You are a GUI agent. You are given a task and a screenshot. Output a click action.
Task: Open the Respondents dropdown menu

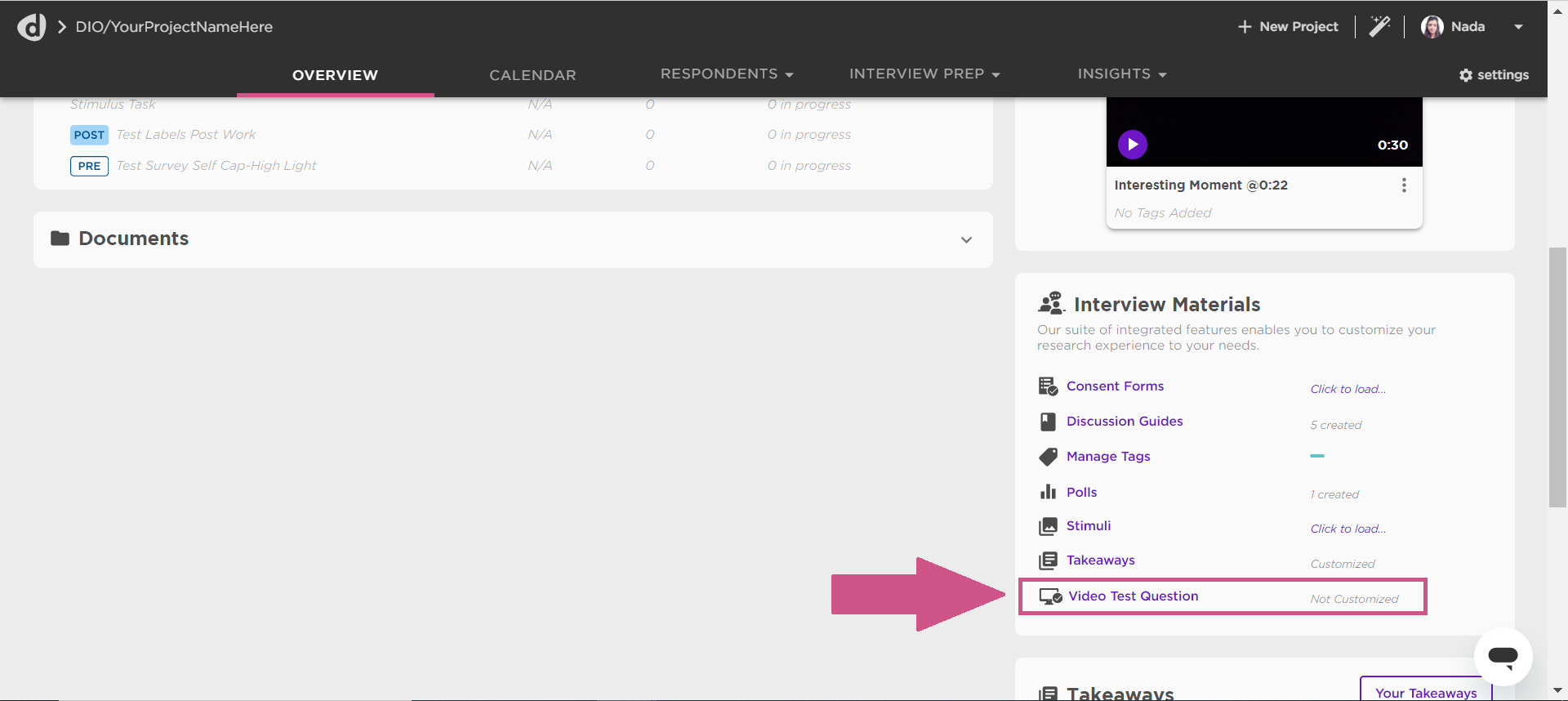(727, 74)
